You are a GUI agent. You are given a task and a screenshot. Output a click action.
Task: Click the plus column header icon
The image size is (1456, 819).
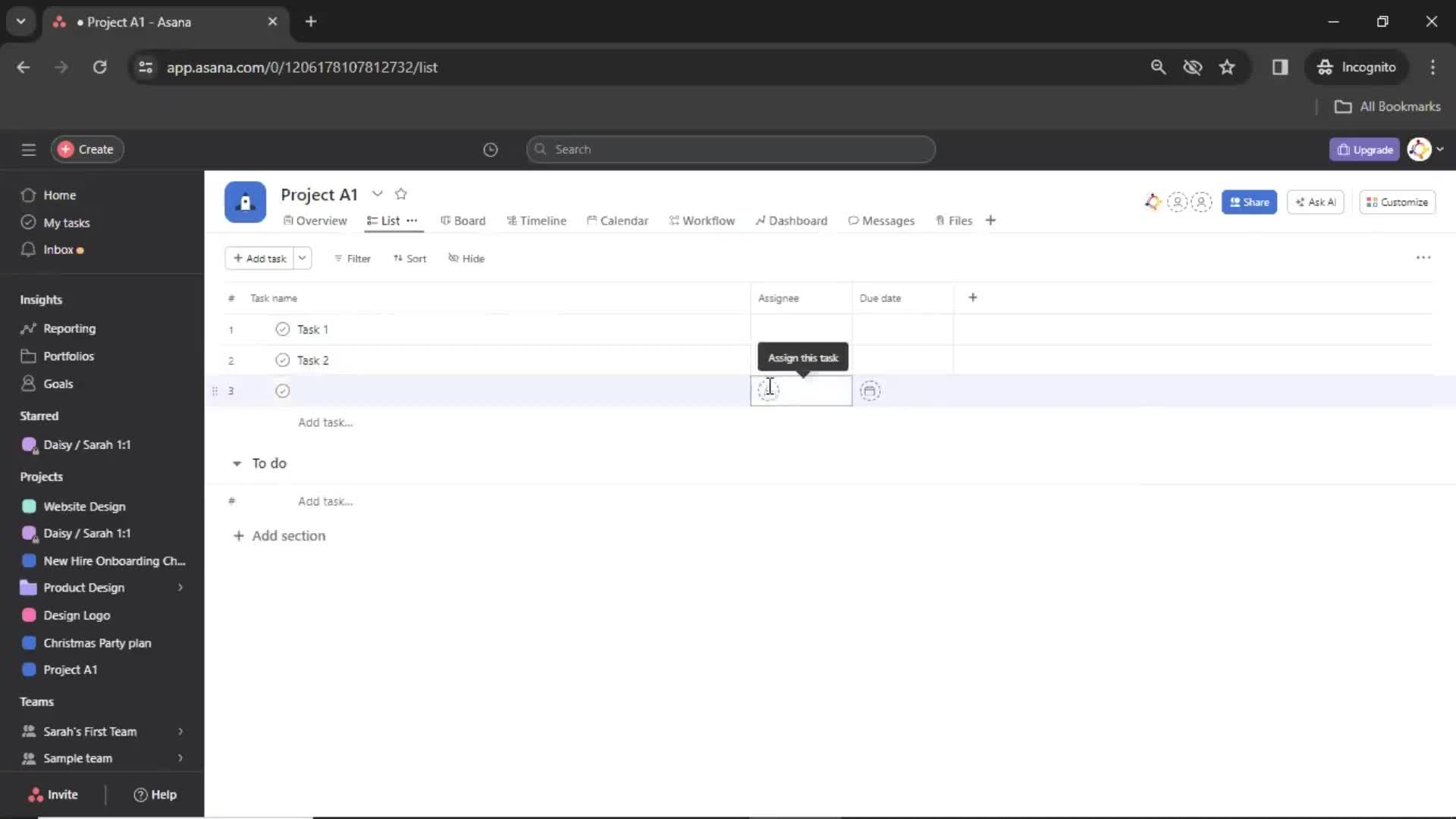click(x=972, y=297)
